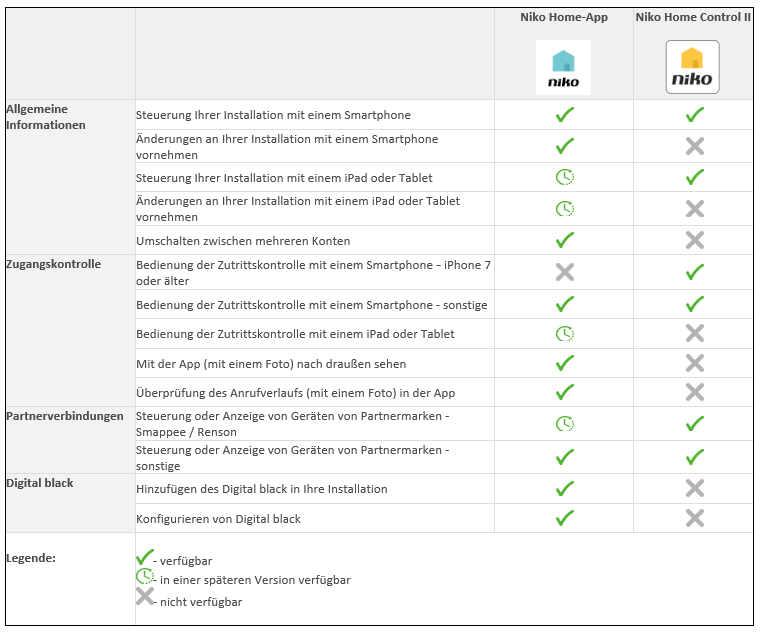Click the green checkmark icon in the legend

click(145, 557)
